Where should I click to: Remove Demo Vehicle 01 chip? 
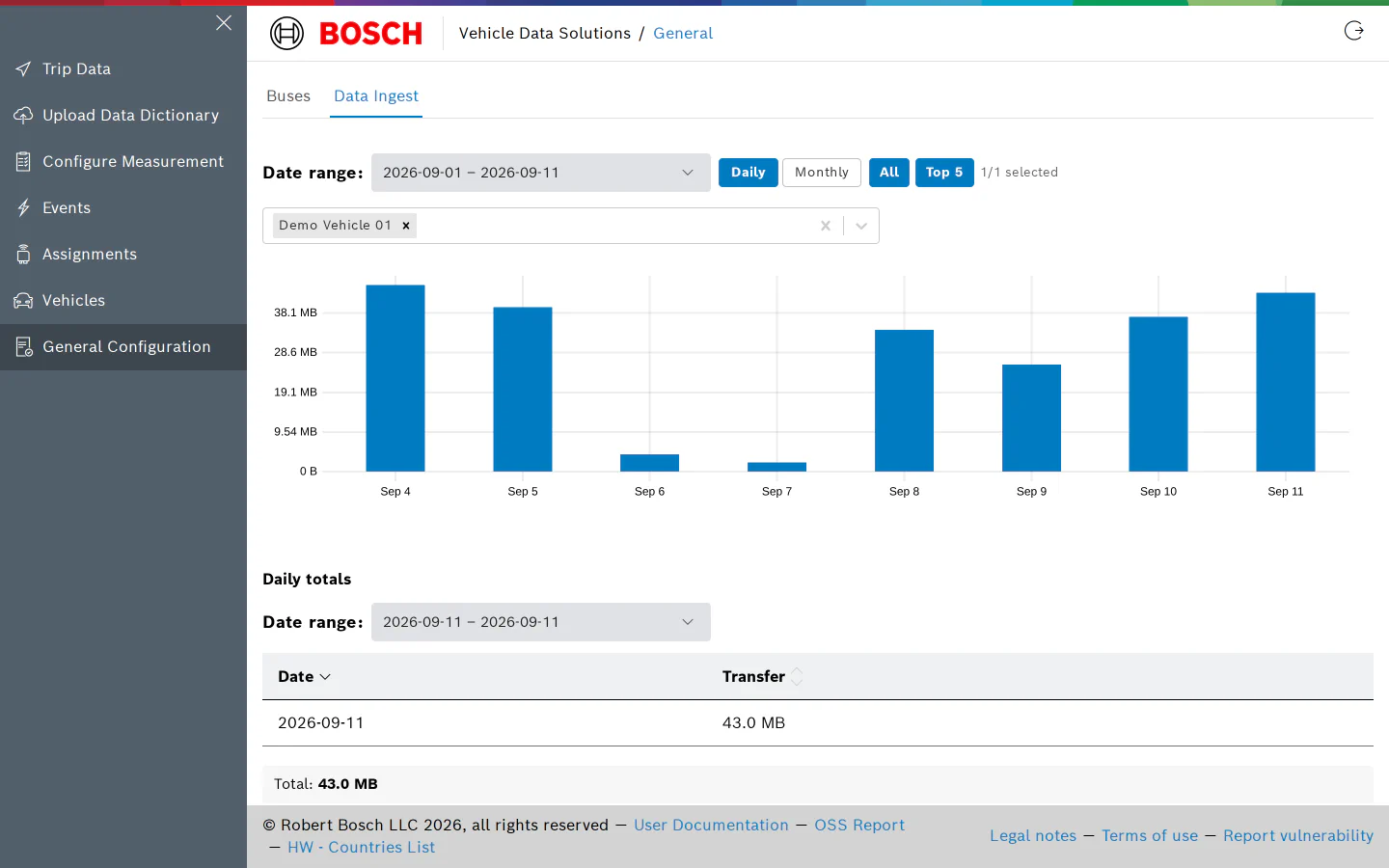[x=406, y=226]
